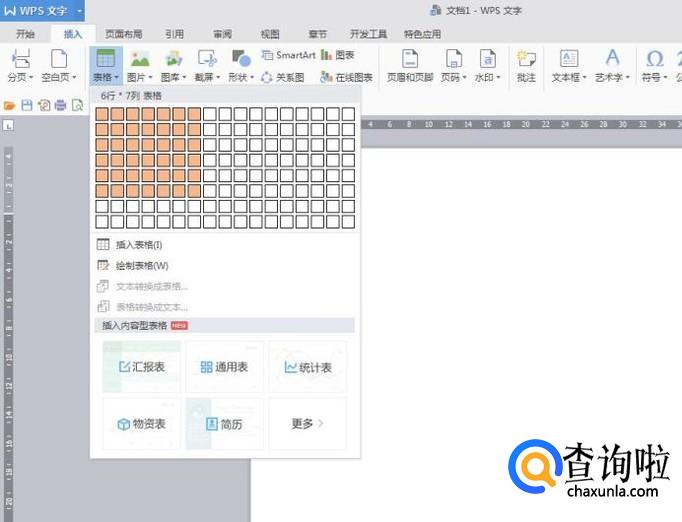Click the Print quick-access icon
The height and width of the screenshot is (522, 682).
(60, 105)
